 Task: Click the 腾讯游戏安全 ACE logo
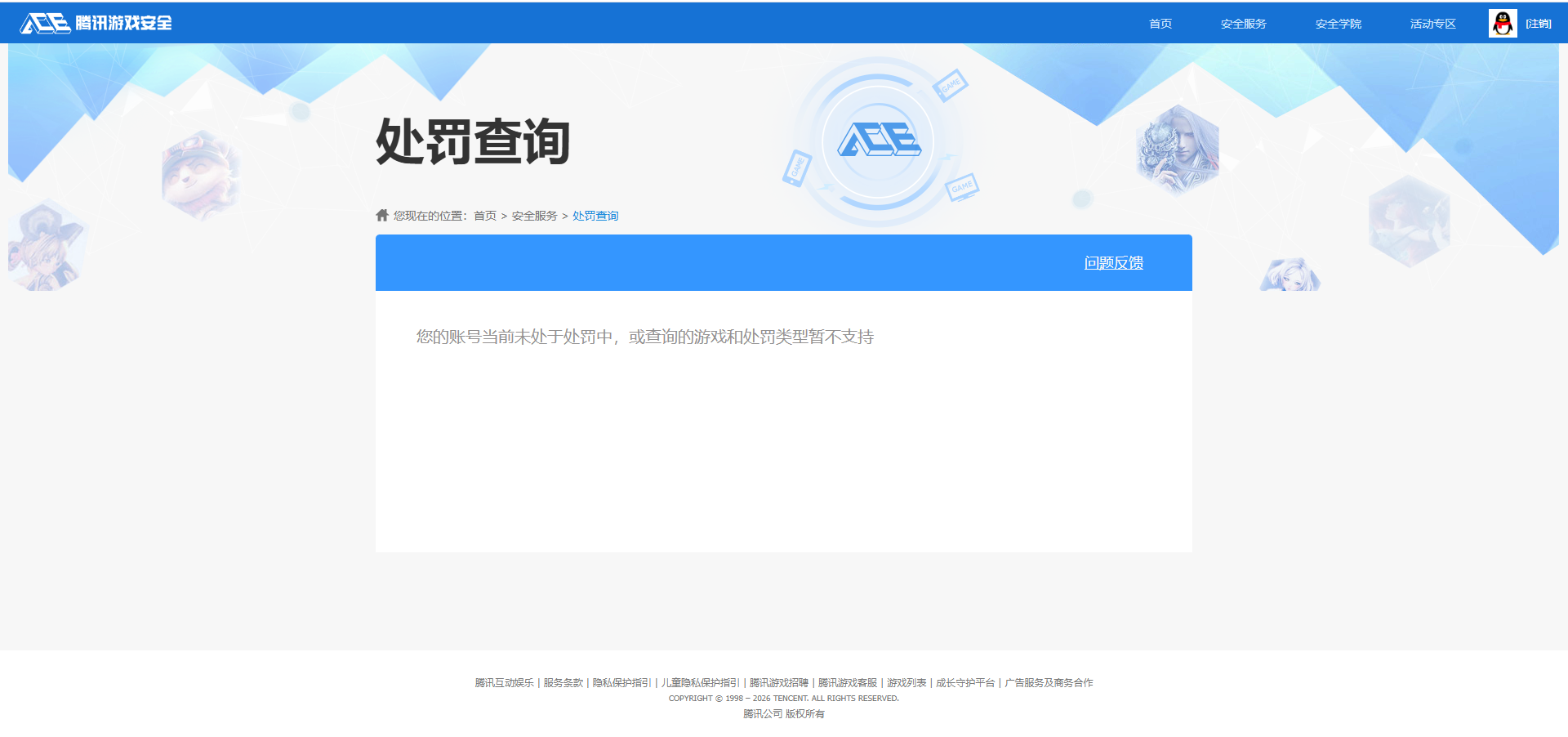[96, 22]
